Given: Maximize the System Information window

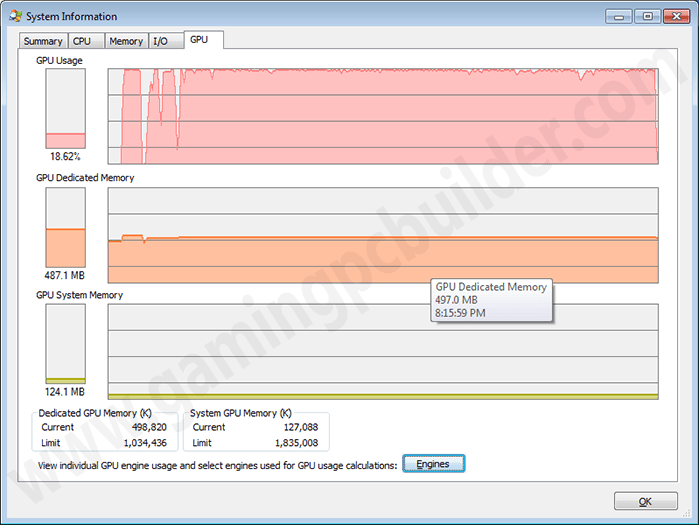Looking at the screenshot, I should [647, 17].
